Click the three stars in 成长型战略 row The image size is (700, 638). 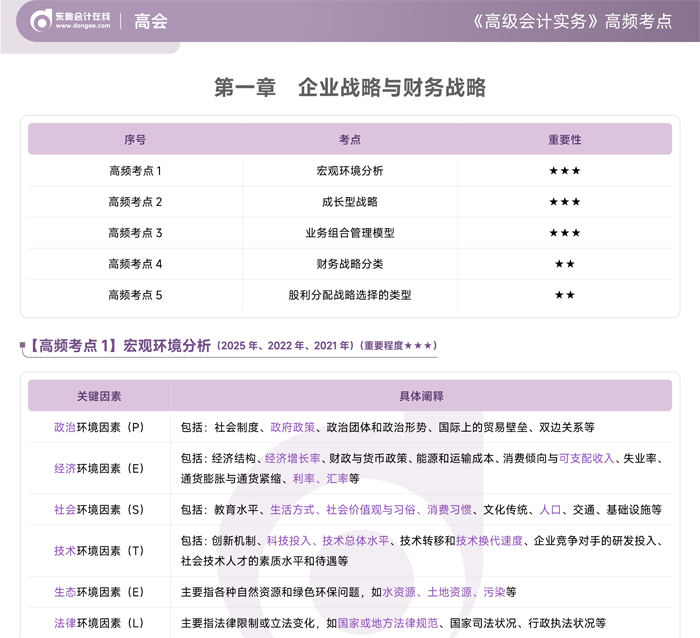pos(564,202)
